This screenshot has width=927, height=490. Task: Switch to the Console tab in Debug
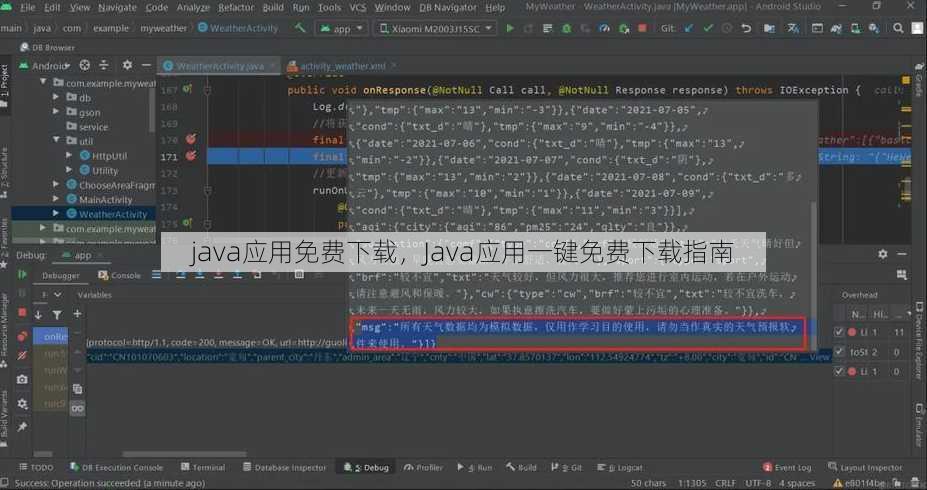coord(119,275)
